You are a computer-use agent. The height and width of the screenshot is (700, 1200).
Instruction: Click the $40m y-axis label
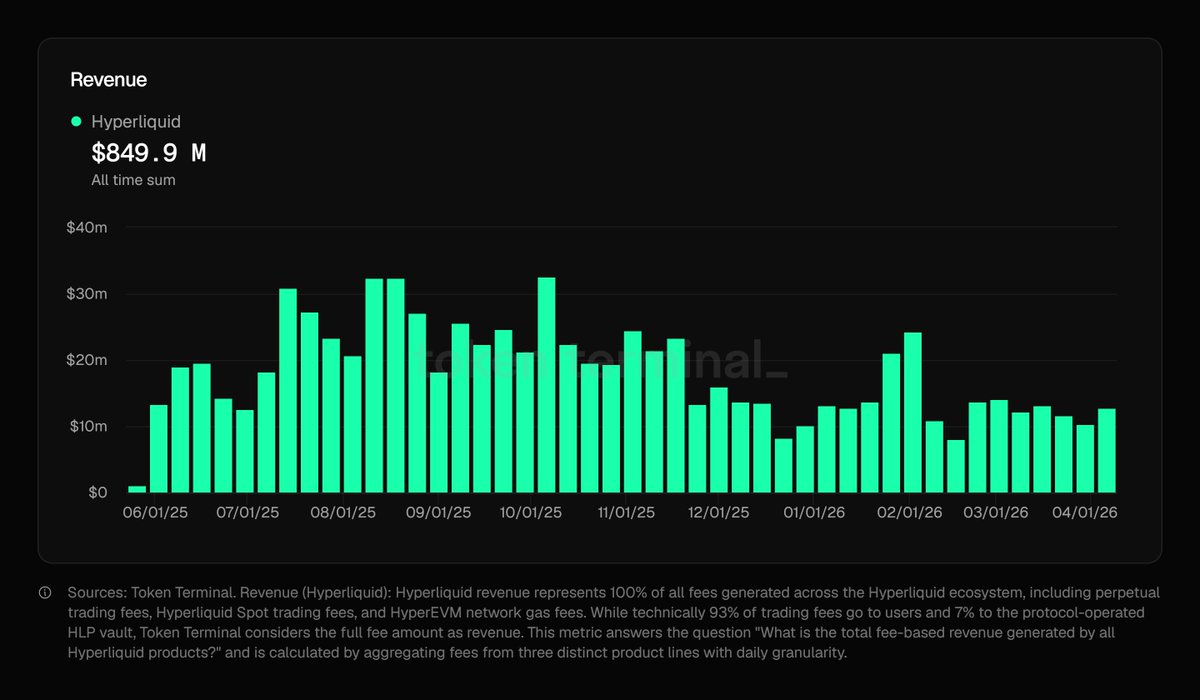[88, 228]
